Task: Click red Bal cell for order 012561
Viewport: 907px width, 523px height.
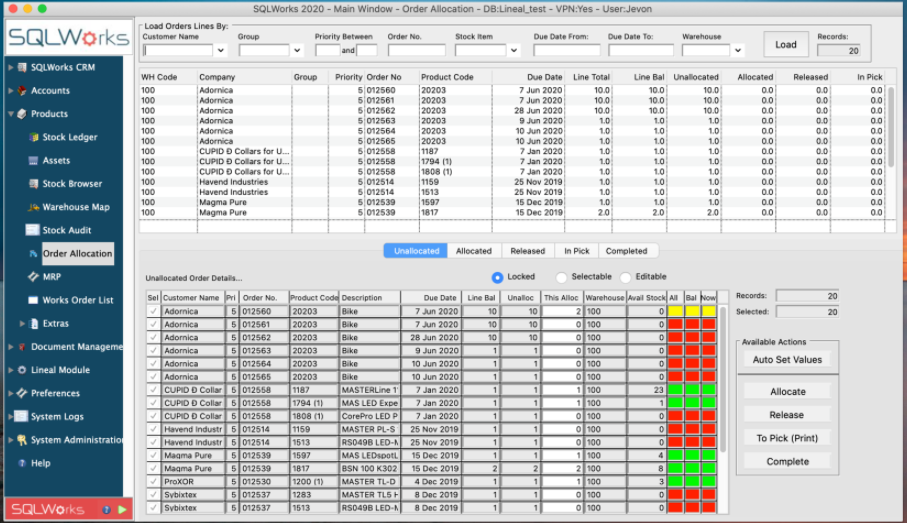Action: pyautogui.click(x=692, y=325)
